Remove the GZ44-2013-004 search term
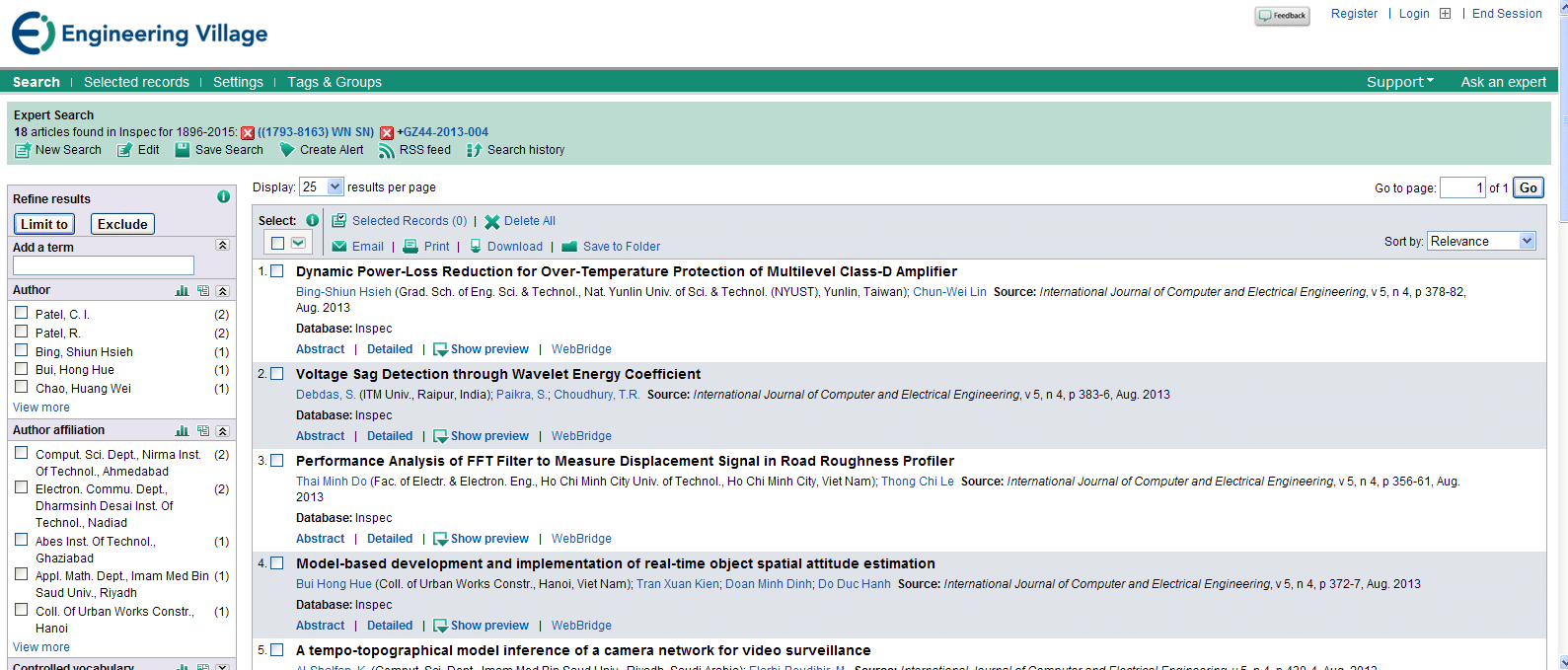The height and width of the screenshot is (670, 1568). [387, 132]
